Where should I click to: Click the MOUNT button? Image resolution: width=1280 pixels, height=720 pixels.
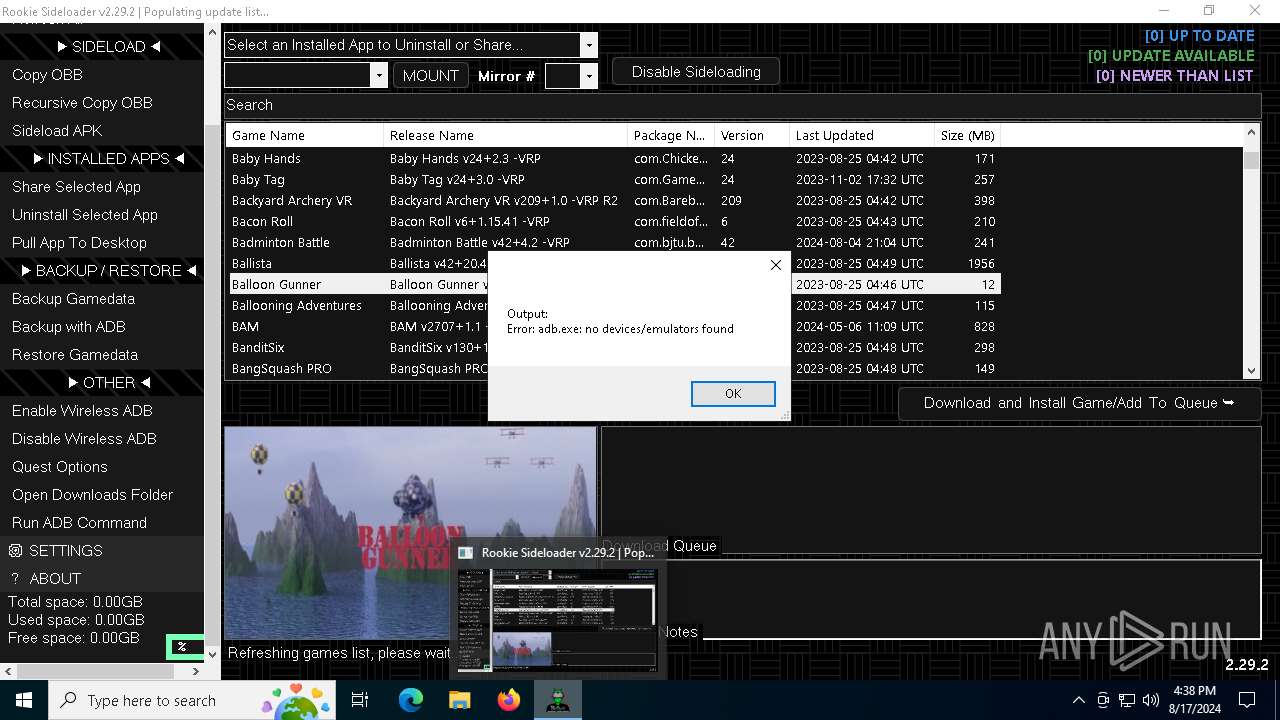click(431, 76)
